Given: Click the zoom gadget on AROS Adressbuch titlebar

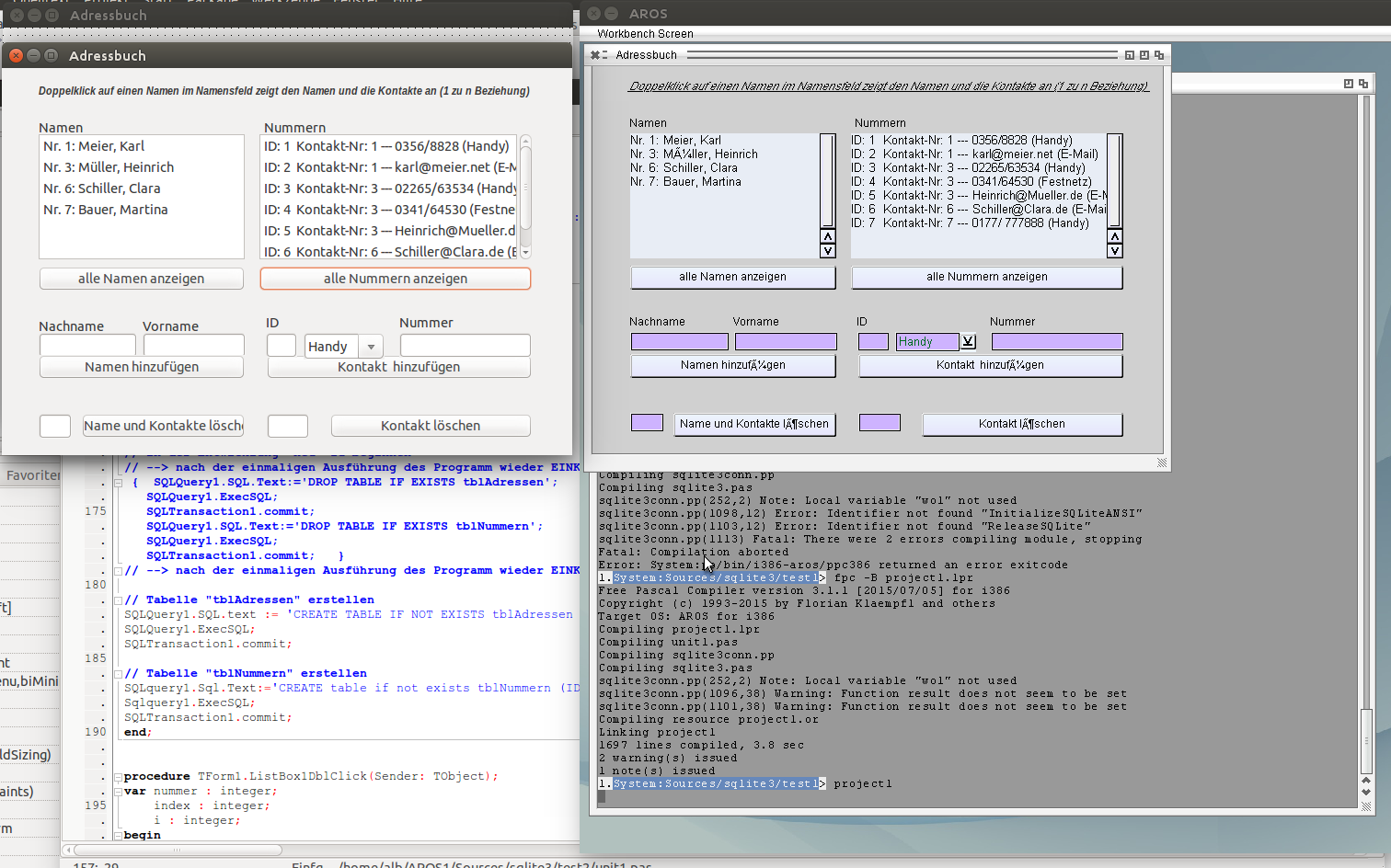Looking at the screenshot, I should point(1144,55).
